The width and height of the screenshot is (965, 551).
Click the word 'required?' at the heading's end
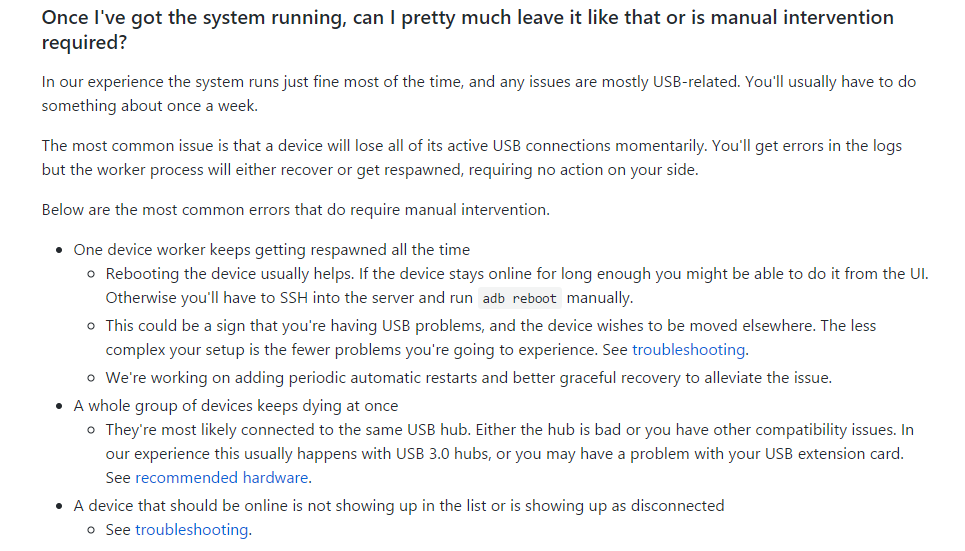[84, 42]
